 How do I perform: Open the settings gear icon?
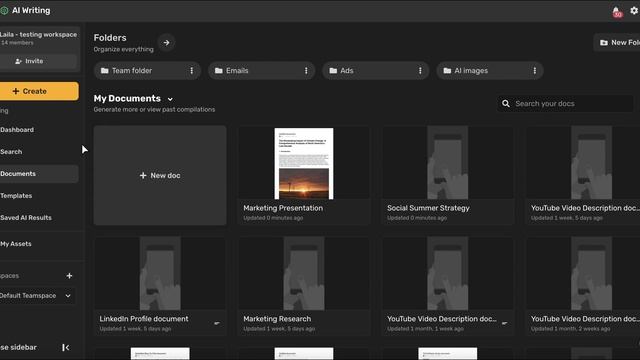[634, 11]
